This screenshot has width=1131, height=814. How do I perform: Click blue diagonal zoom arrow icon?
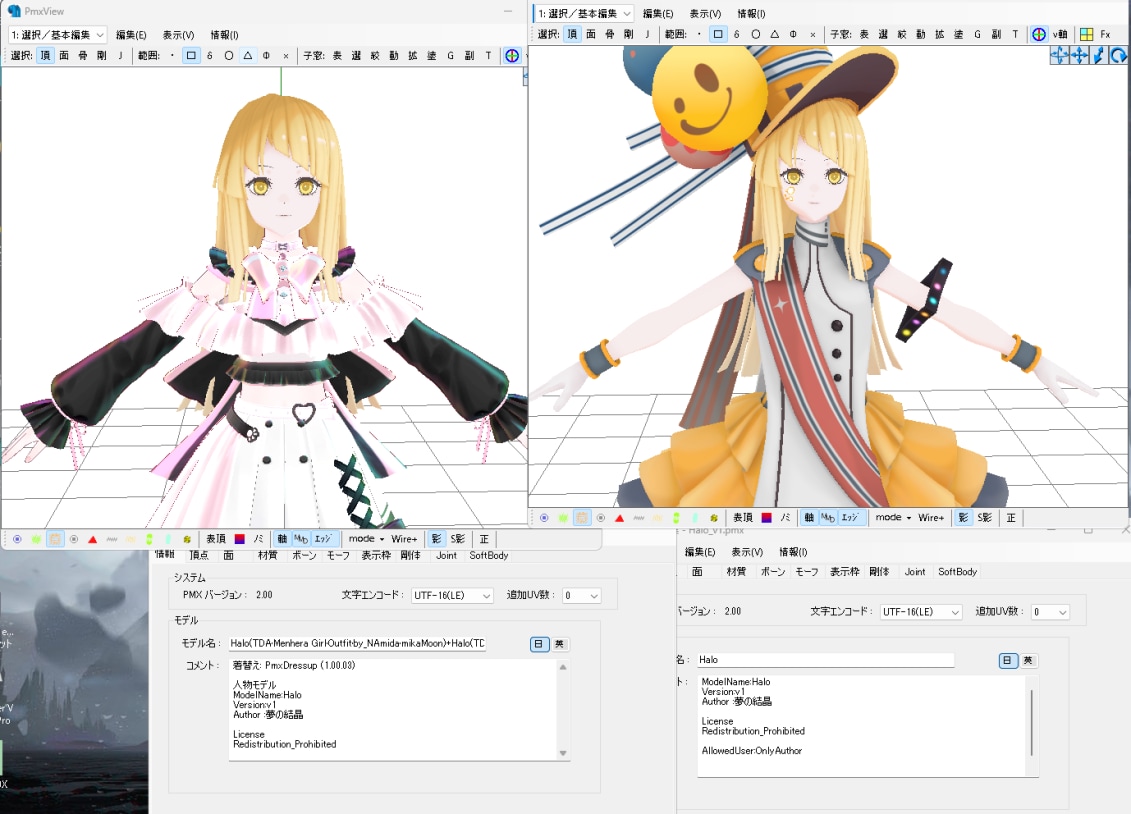[x=1099, y=56]
